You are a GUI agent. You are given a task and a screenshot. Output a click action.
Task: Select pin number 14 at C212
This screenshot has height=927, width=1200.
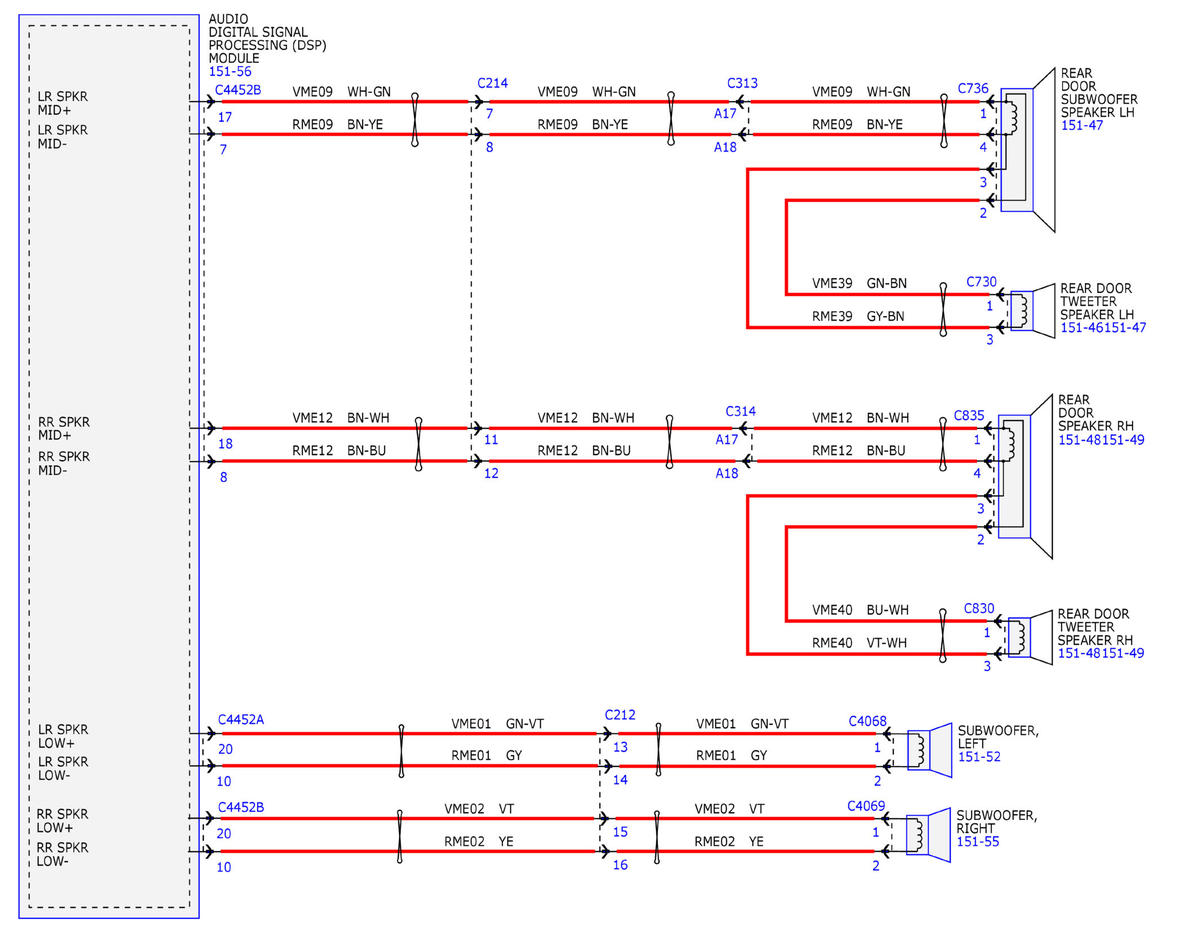coord(621,781)
